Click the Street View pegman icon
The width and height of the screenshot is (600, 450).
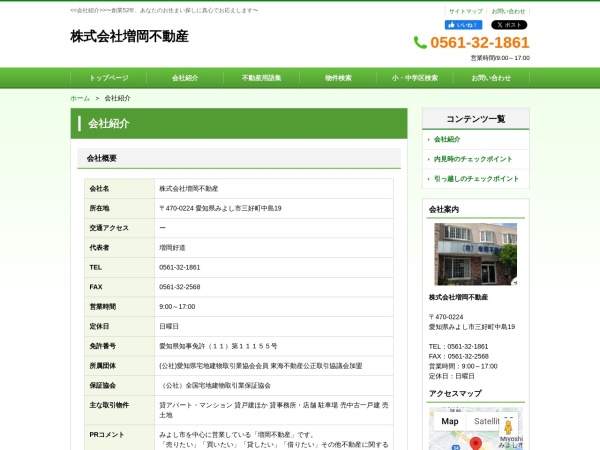click(x=508, y=427)
